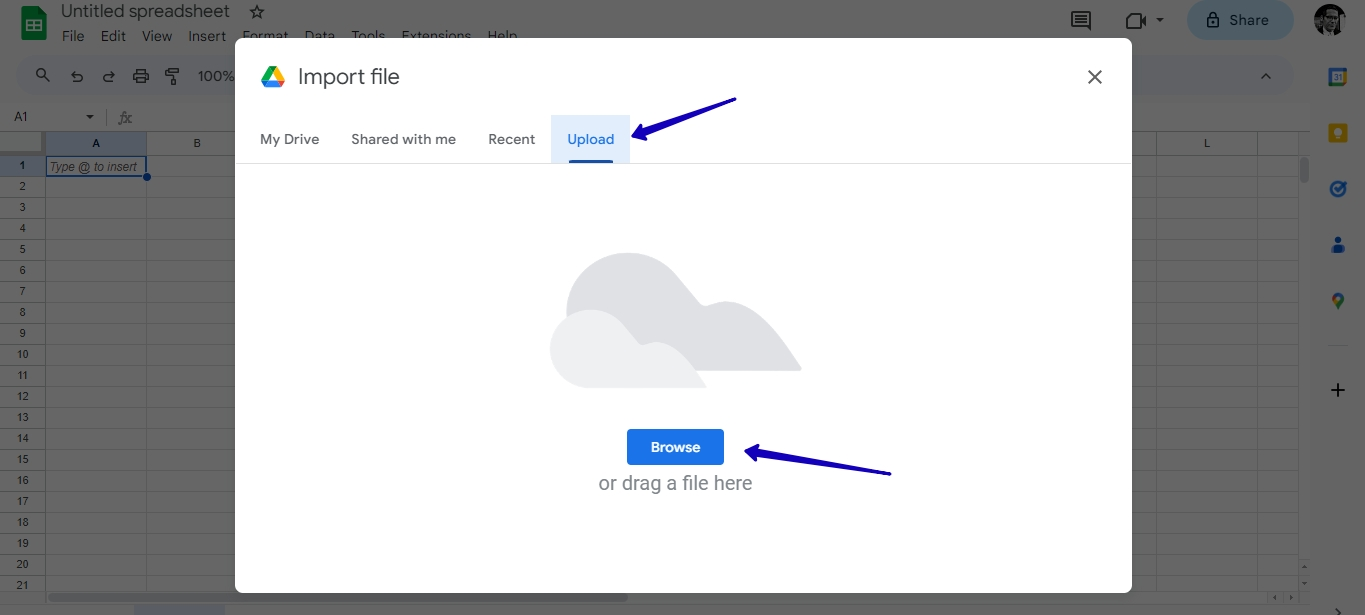Open the File menu
The height and width of the screenshot is (615, 1365).
pos(73,36)
